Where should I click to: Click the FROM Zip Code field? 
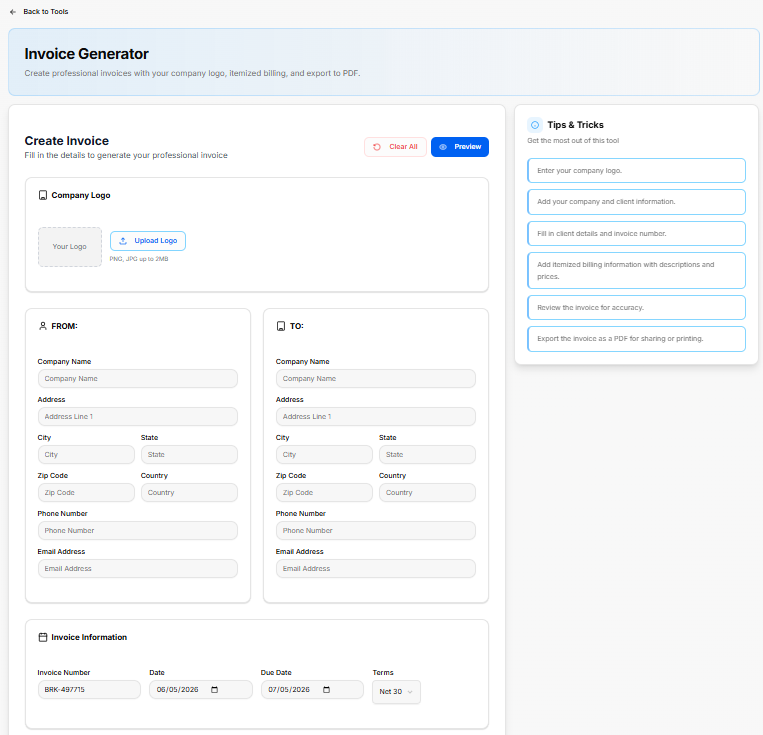pyautogui.click(x=86, y=493)
